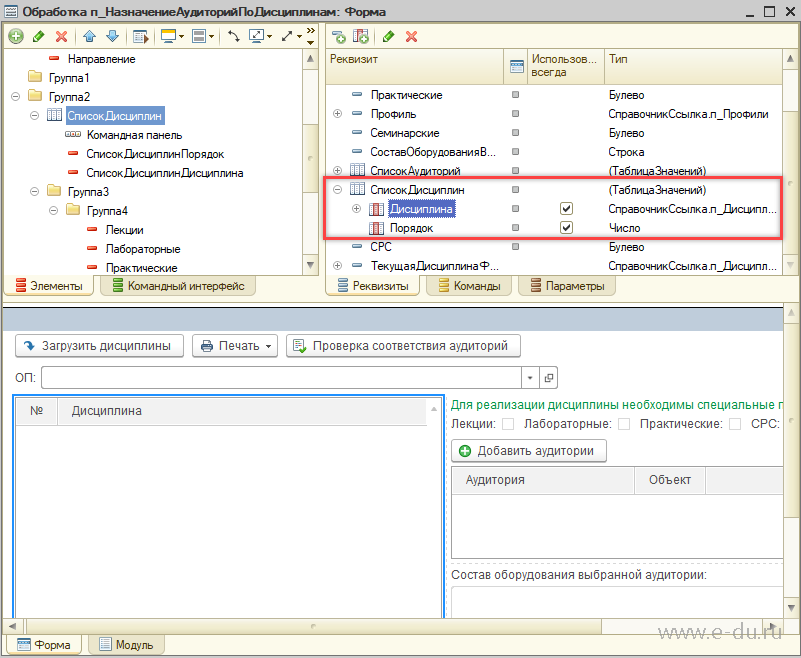Edit the selected element with the left pencil

point(38,36)
